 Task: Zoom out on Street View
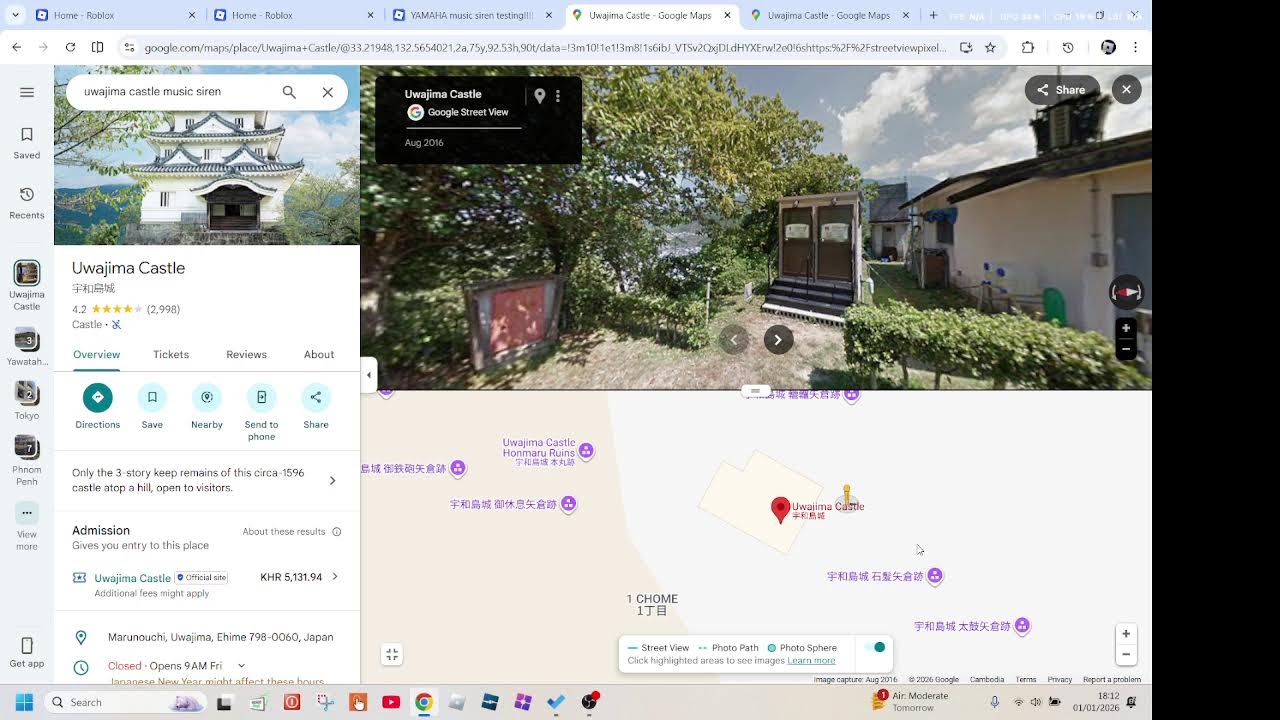coord(1126,349)
